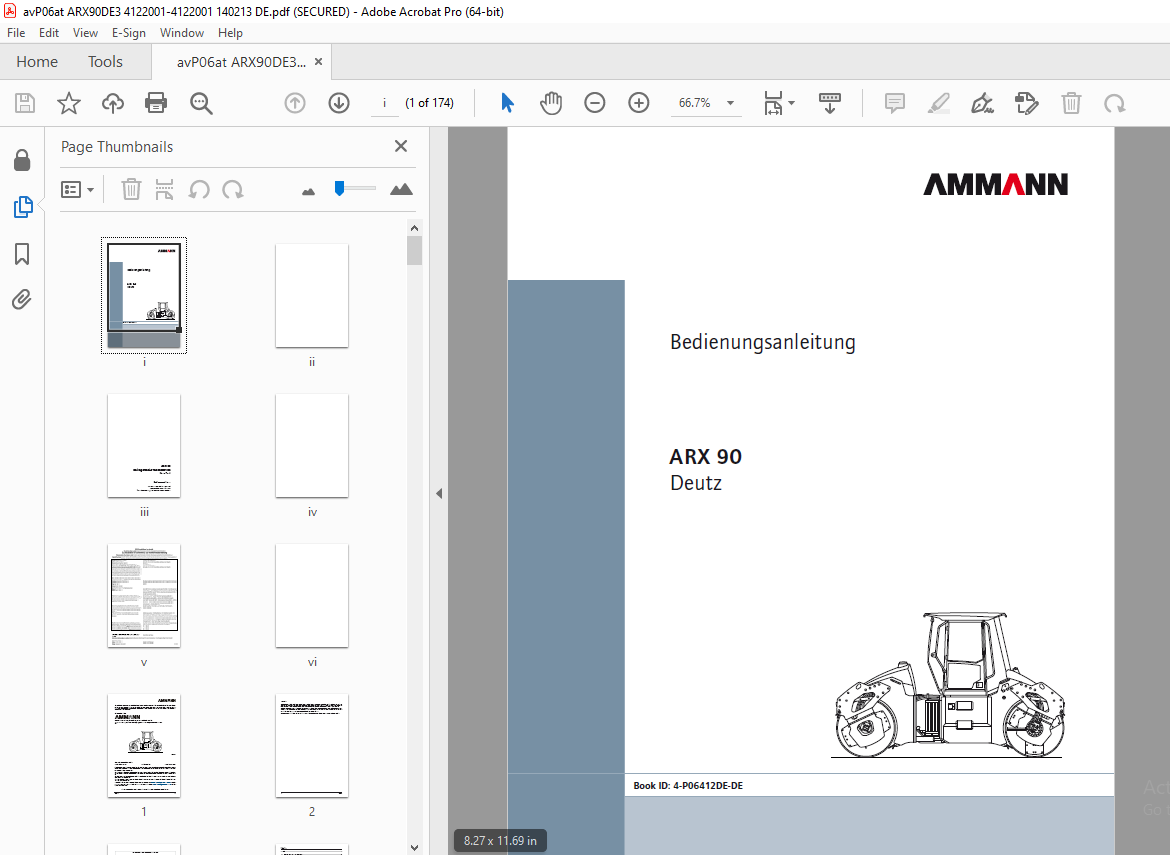Print the document using the printer icon

click(x=156, y=103)
